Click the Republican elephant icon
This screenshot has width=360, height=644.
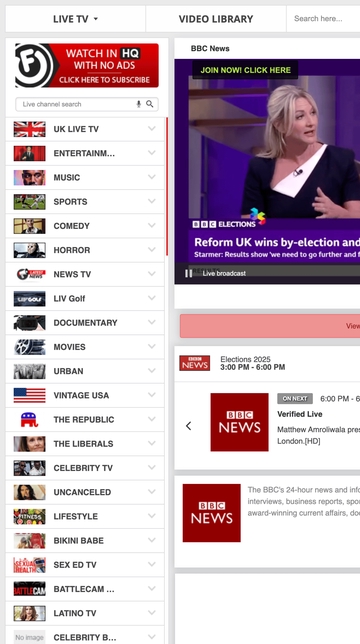(30, 419)
